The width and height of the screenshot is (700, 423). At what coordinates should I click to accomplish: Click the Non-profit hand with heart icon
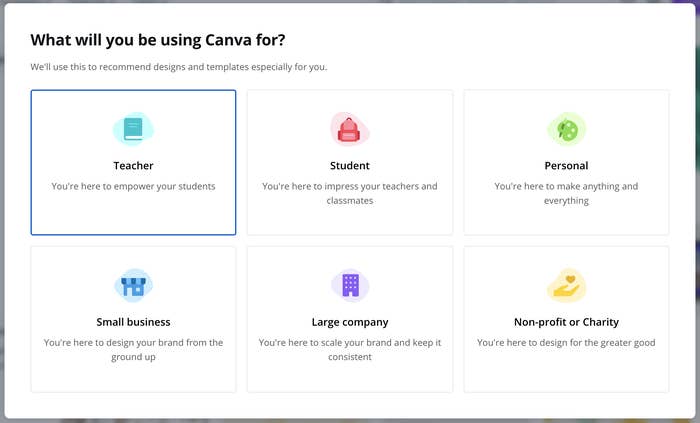tap(566, 286)
